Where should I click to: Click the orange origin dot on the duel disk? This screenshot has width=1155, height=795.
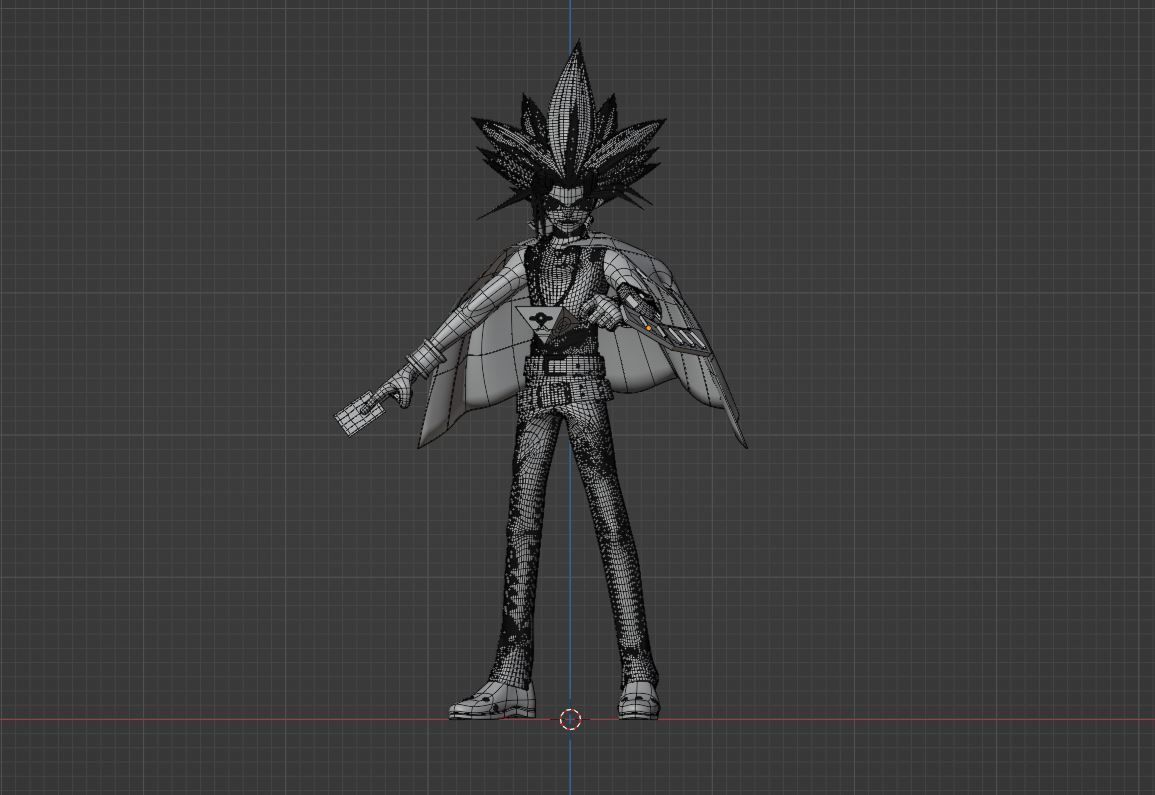click(x=648, y=328)
